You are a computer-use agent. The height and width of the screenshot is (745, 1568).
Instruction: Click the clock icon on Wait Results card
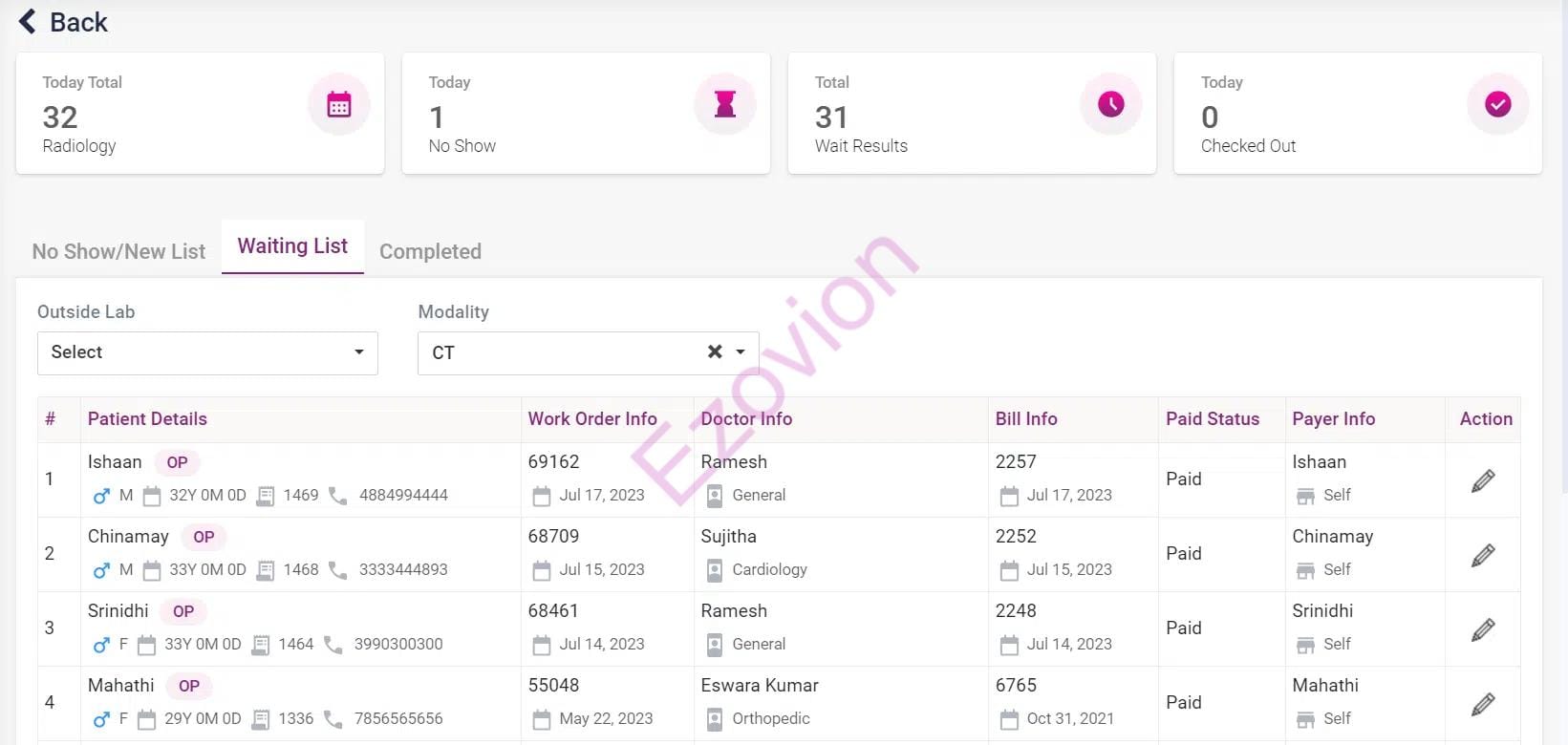point(1111,104)
